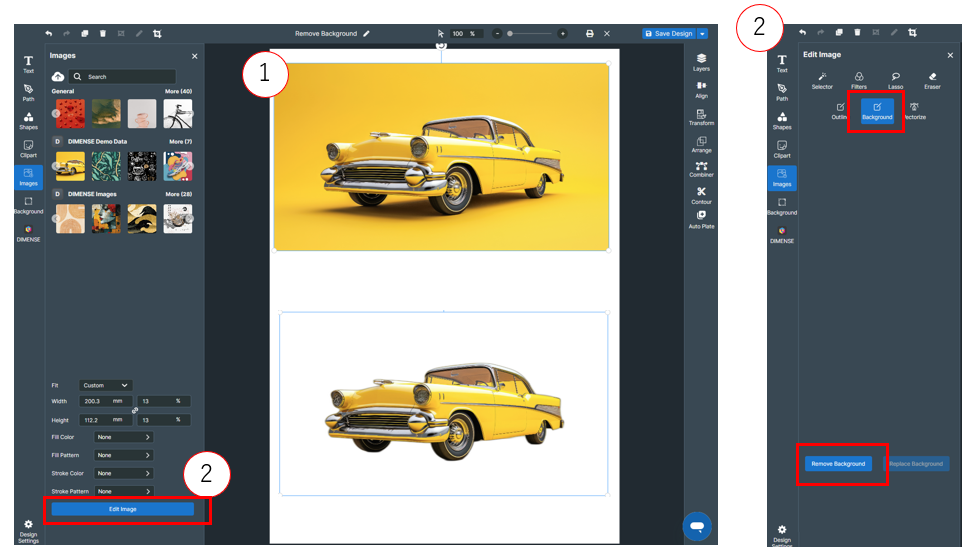The height and width of the screenshot is (557, 970).
Task: Click the Auto Plate icon
Action: click(x=701, y=219)
